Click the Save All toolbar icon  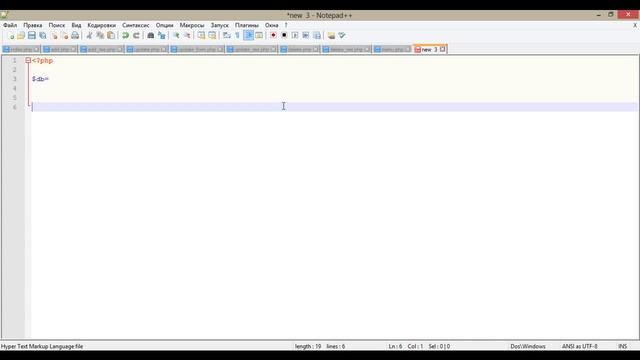(x=42, y=36)
